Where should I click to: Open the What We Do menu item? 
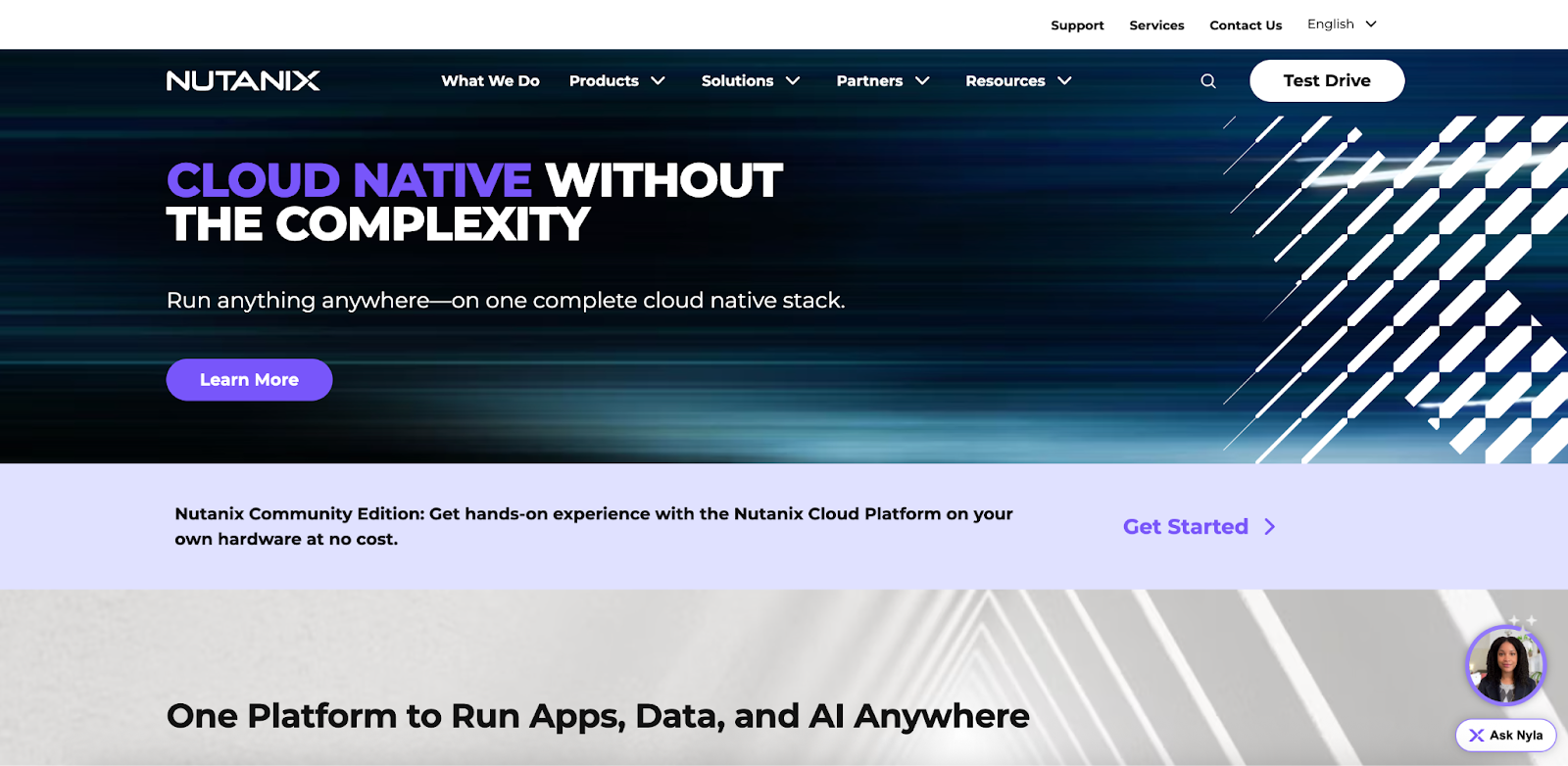click(490, 81)
